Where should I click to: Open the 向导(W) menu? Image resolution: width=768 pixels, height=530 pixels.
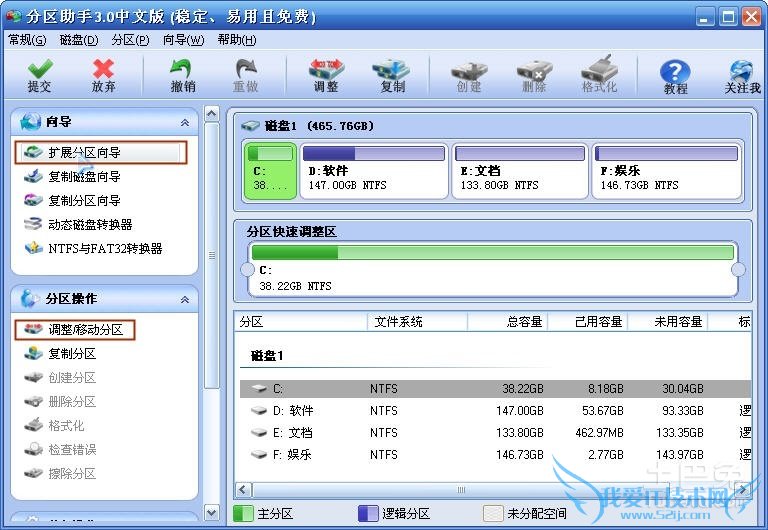coord(184,40)
